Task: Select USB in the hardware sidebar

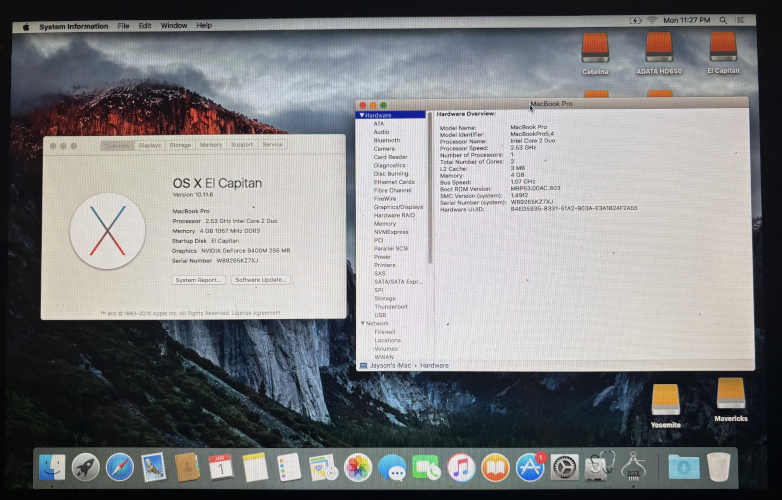Action: [380, 315]
